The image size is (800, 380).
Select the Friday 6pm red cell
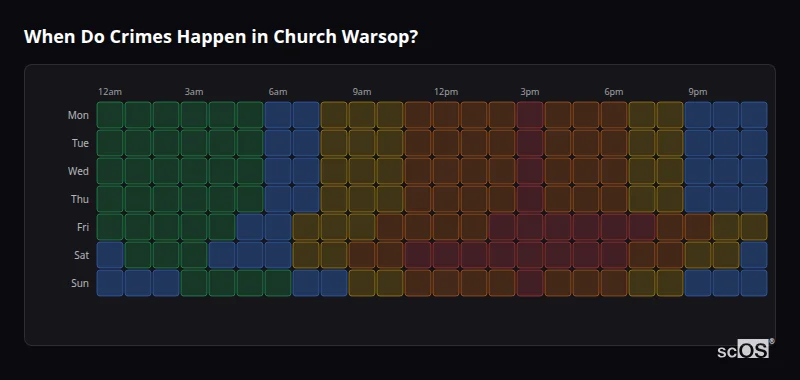[614, 227]
